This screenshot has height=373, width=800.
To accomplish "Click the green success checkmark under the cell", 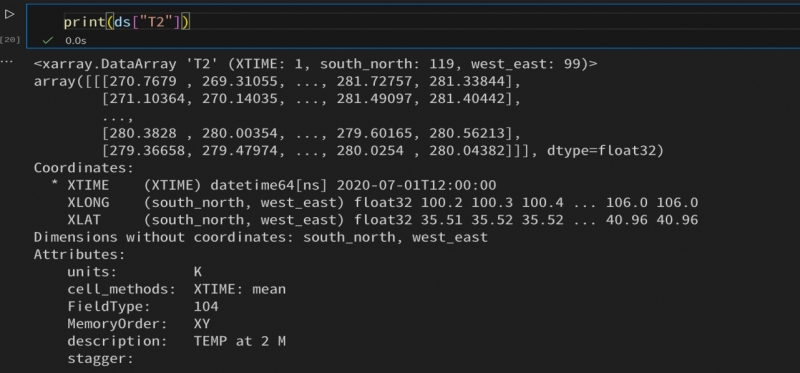I will [x=47, y=40].
